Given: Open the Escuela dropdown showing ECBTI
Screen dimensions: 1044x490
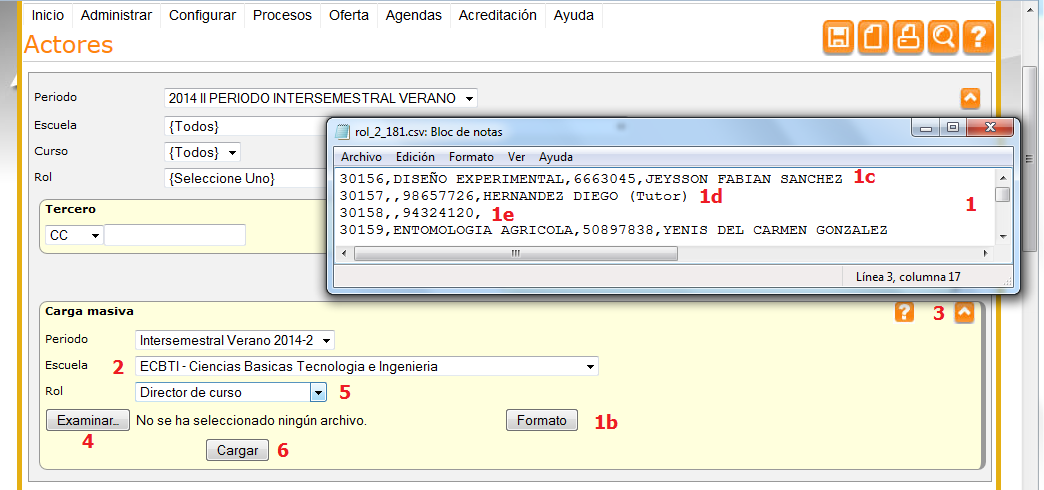Looking at the screenshot, I should [x=366, y=366].
